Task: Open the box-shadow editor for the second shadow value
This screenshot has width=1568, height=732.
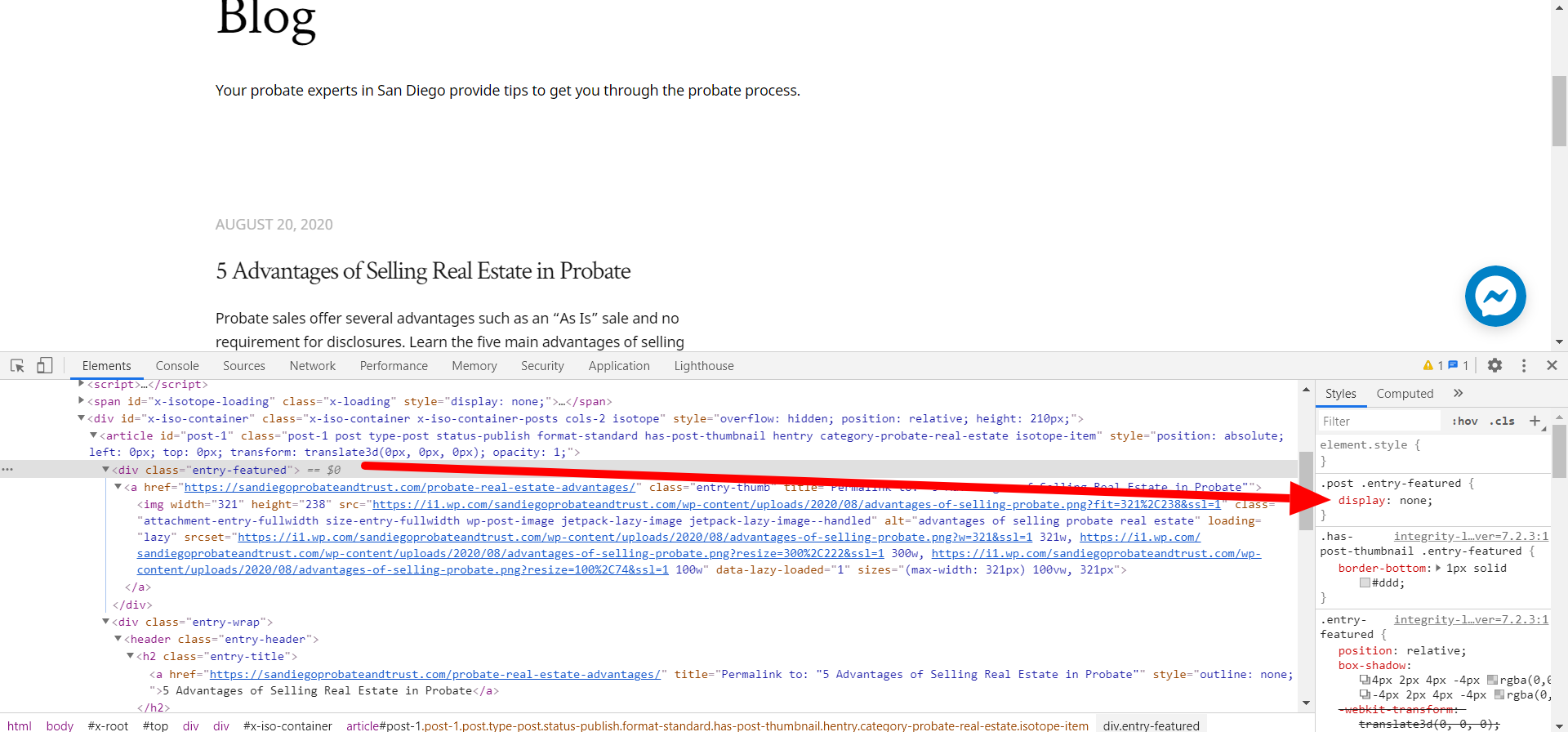Action: pos(1365,694)
